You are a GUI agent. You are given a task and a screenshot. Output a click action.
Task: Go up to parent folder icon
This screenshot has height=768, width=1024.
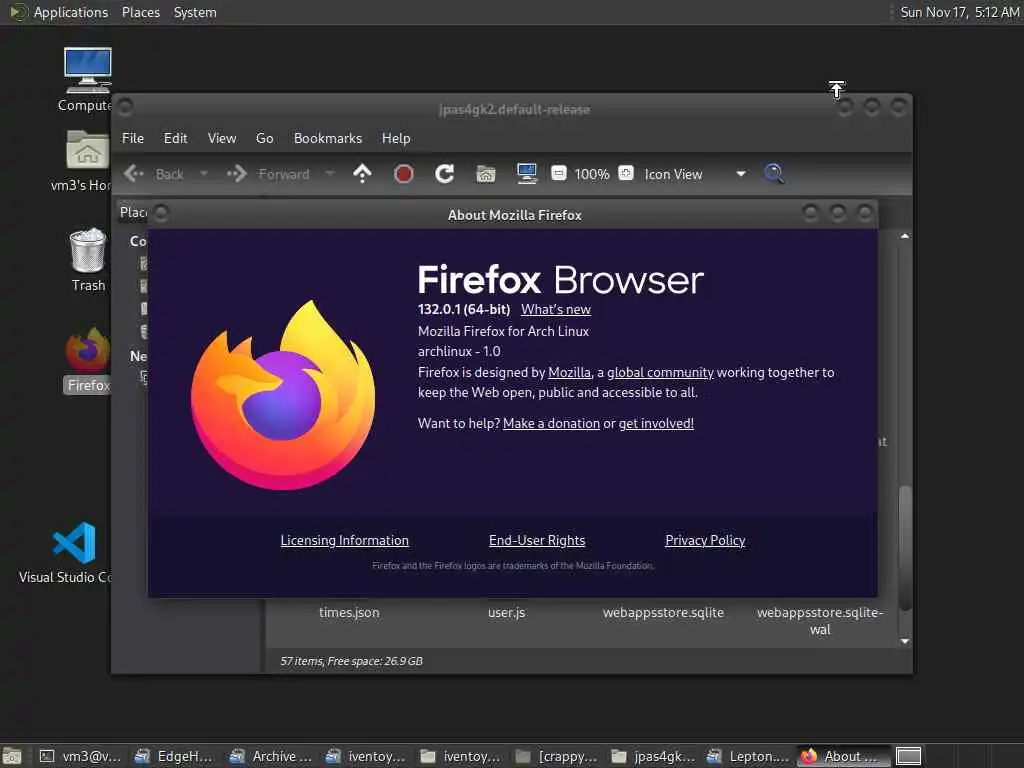click(x=362, y=174)
